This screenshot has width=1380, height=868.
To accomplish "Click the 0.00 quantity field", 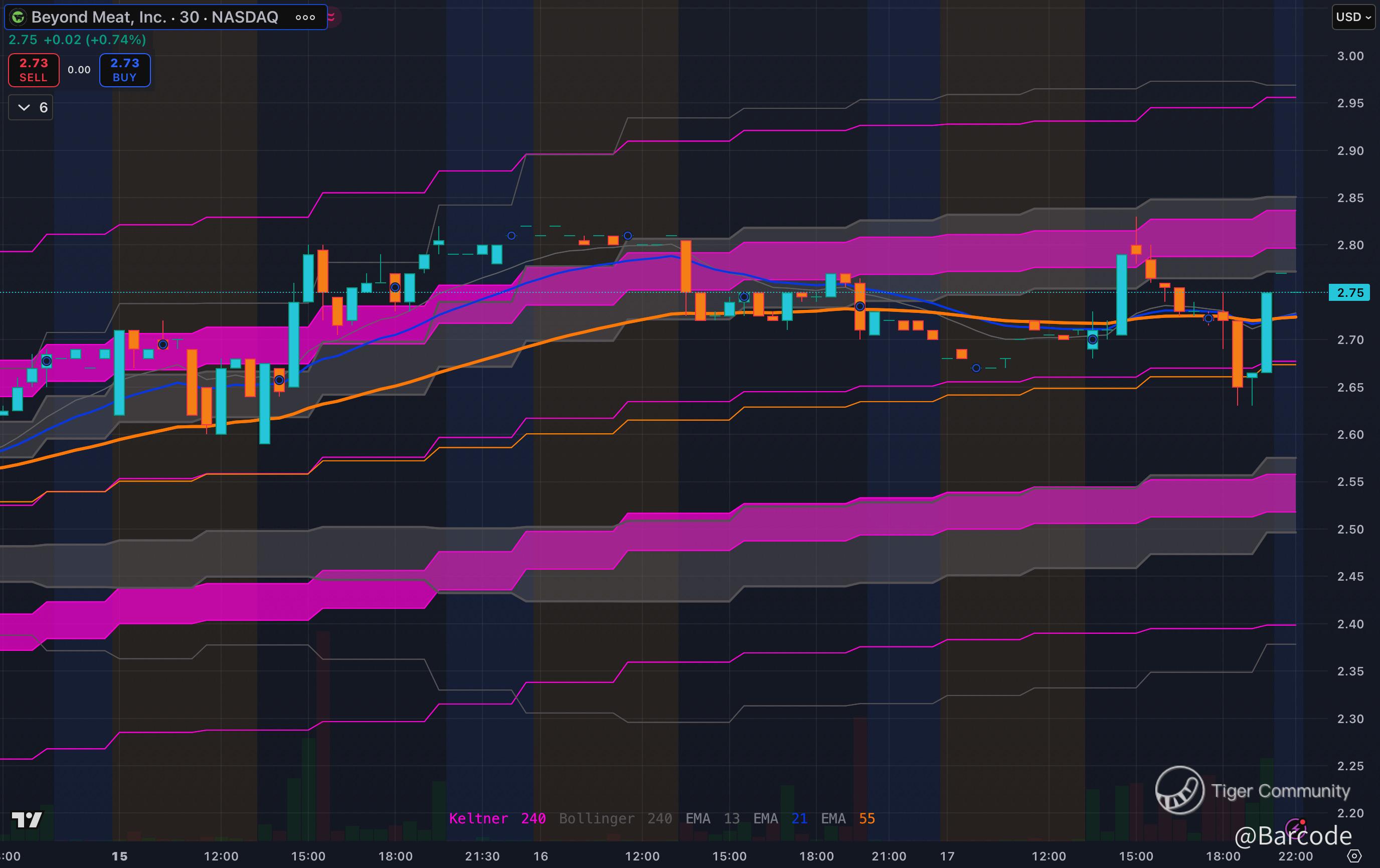I will pos(79,70).
